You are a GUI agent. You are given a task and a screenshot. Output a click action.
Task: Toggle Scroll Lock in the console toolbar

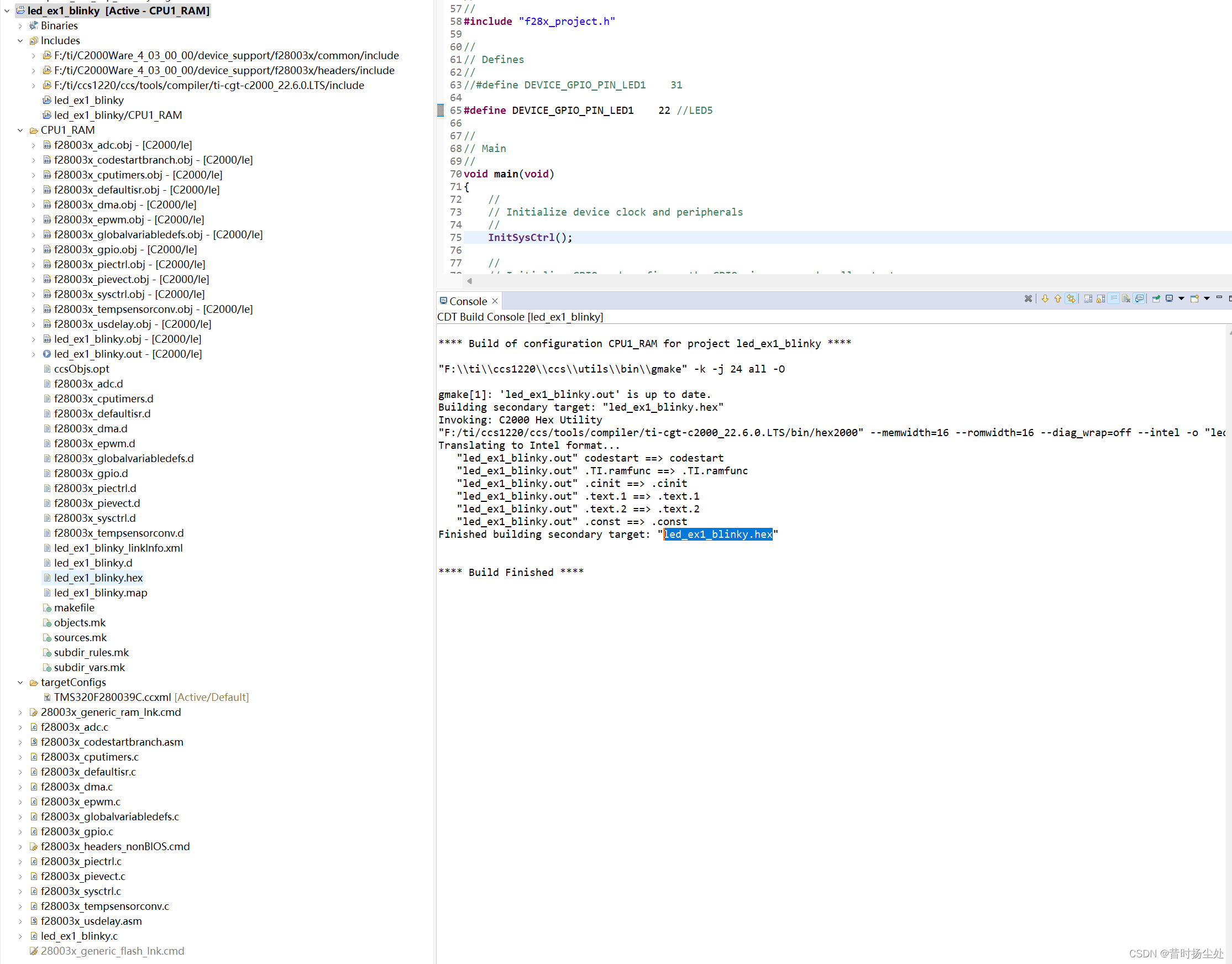point(1100,299)
